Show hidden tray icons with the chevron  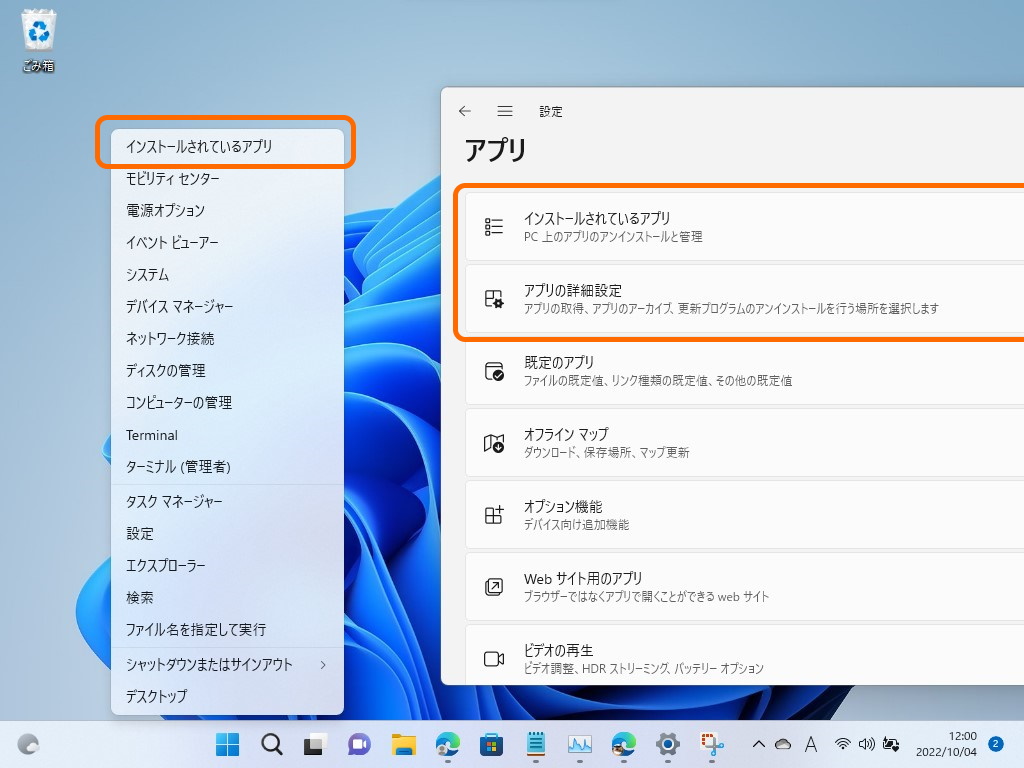pos(759,744)
